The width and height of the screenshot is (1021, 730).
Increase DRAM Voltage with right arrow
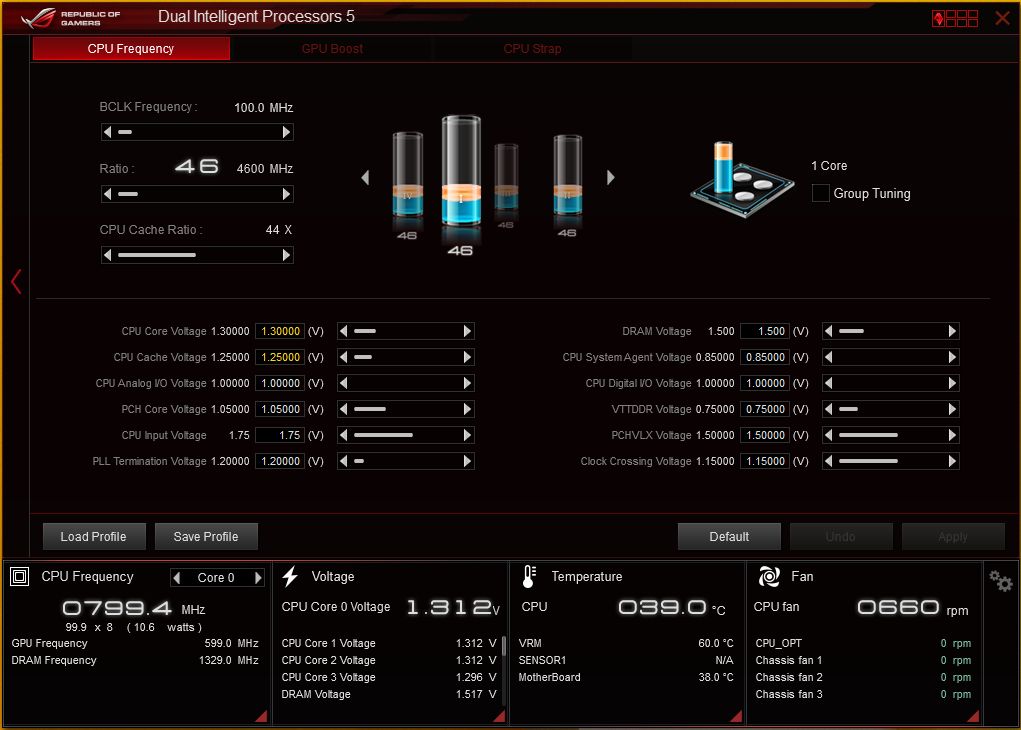[x=952, y=331]
